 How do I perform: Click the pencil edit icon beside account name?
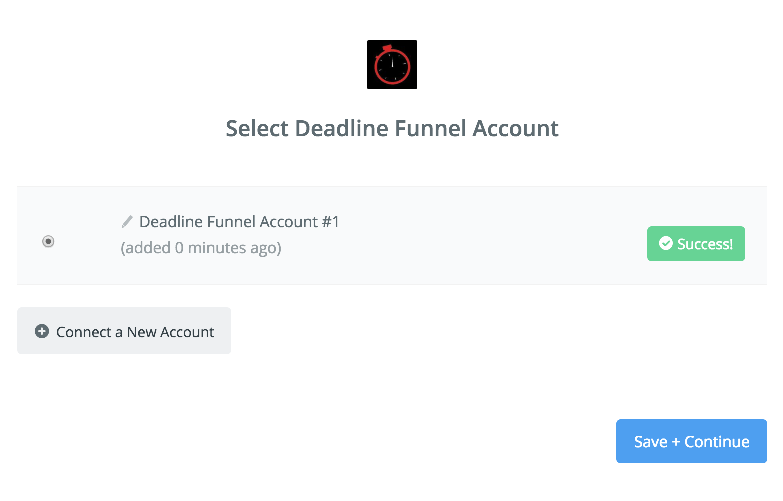coord(127,221)
